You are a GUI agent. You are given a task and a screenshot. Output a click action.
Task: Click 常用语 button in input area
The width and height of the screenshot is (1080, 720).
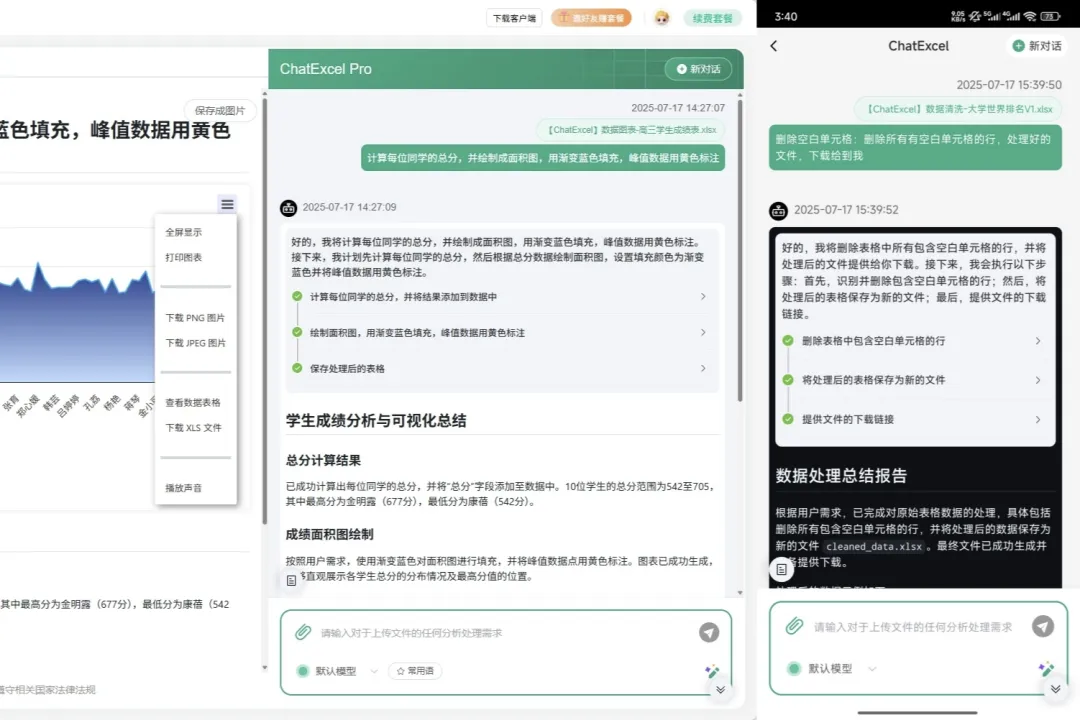tap(415, 671)
